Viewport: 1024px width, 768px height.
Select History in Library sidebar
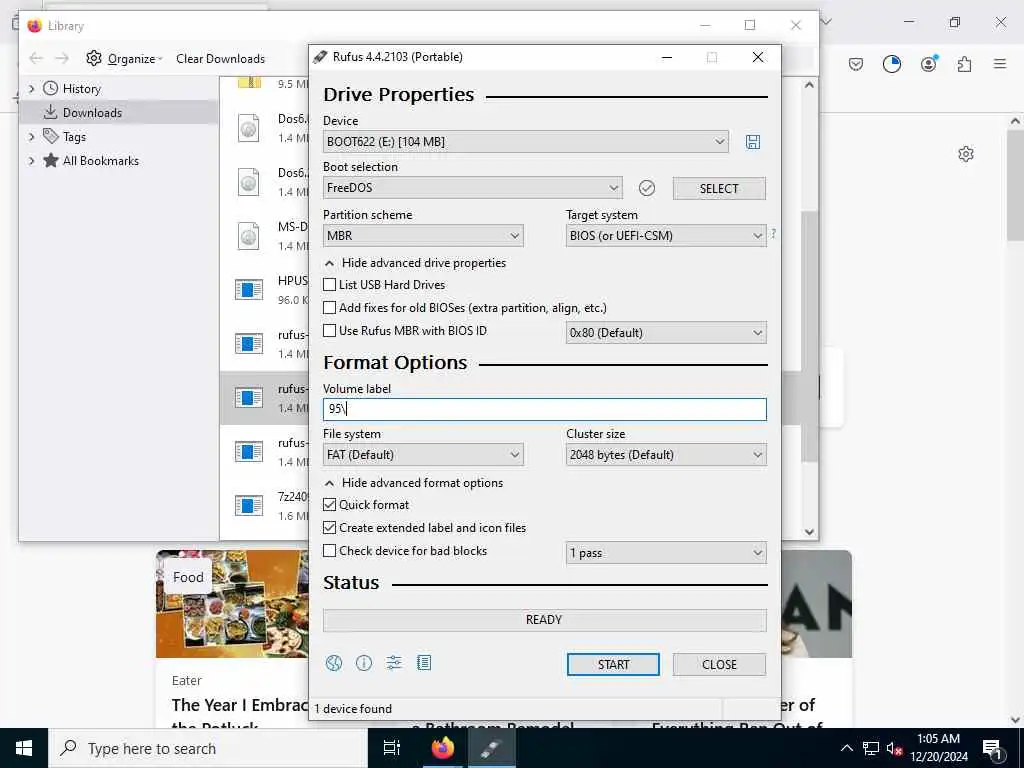pyautogui.click(x=82, y=89)
